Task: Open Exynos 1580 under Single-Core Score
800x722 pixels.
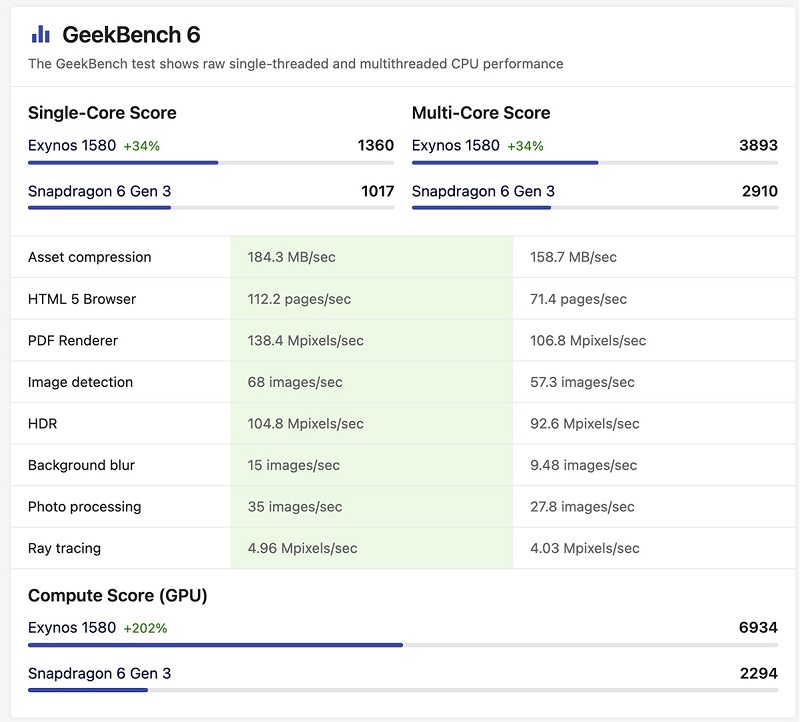Action: [72, 145]
